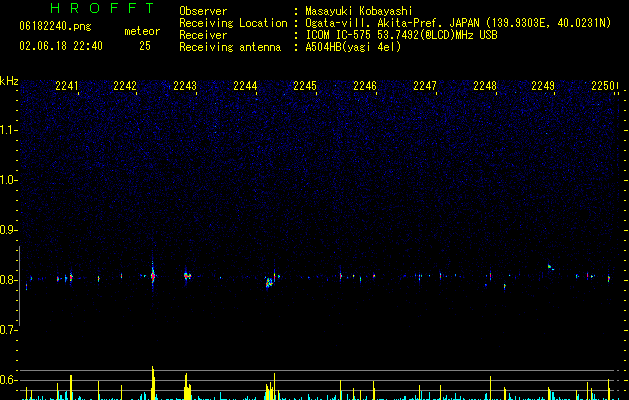Click the bright echo blob before 2245
The width and height of the screenshot is (629, 400).
click(269, 282)
